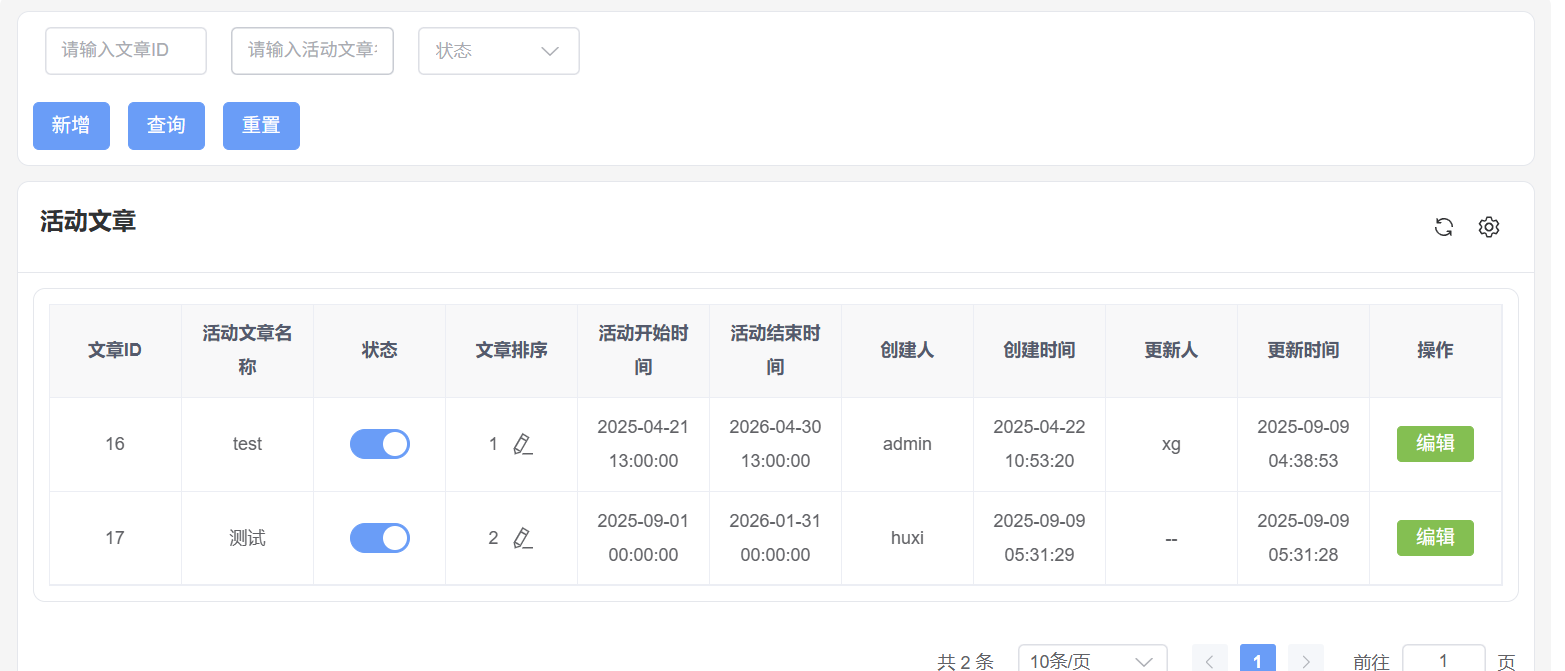Screen dimensions: 1565x671
Task: Click 编辑 button for 测试 row
Action: click(1435, 538)
